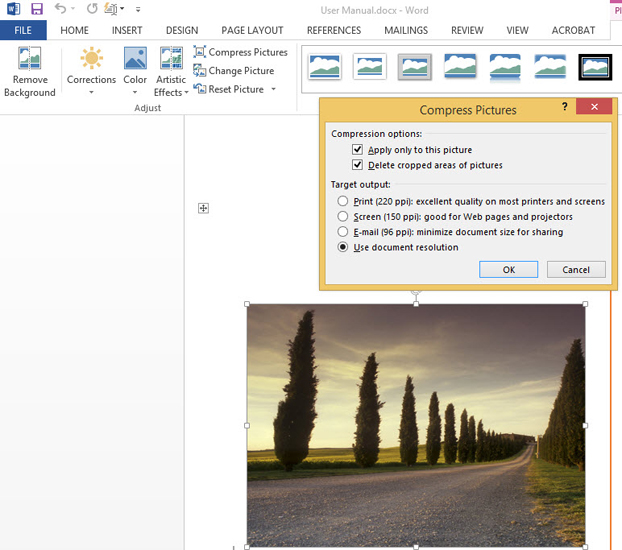This screenshot has height=550, width=622.
Task: Select the Print (220 ppi) option
Action: pyautogui.click(x=344, y=201)
